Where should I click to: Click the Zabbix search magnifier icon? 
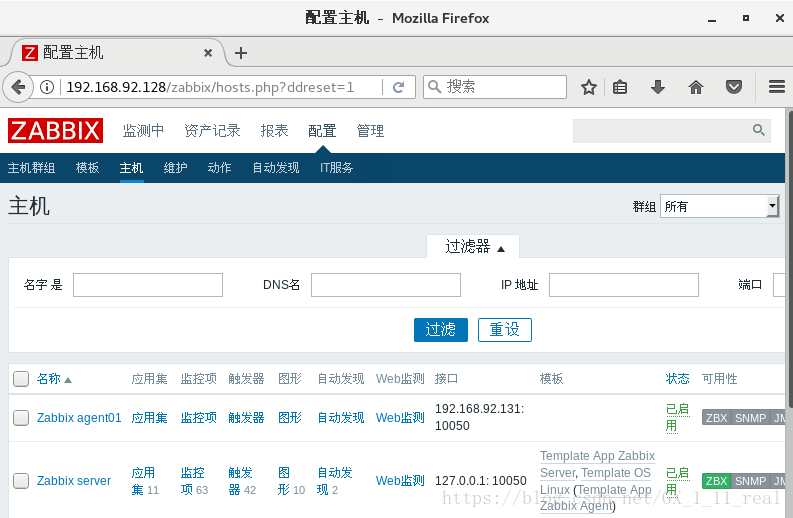(758, 130)
